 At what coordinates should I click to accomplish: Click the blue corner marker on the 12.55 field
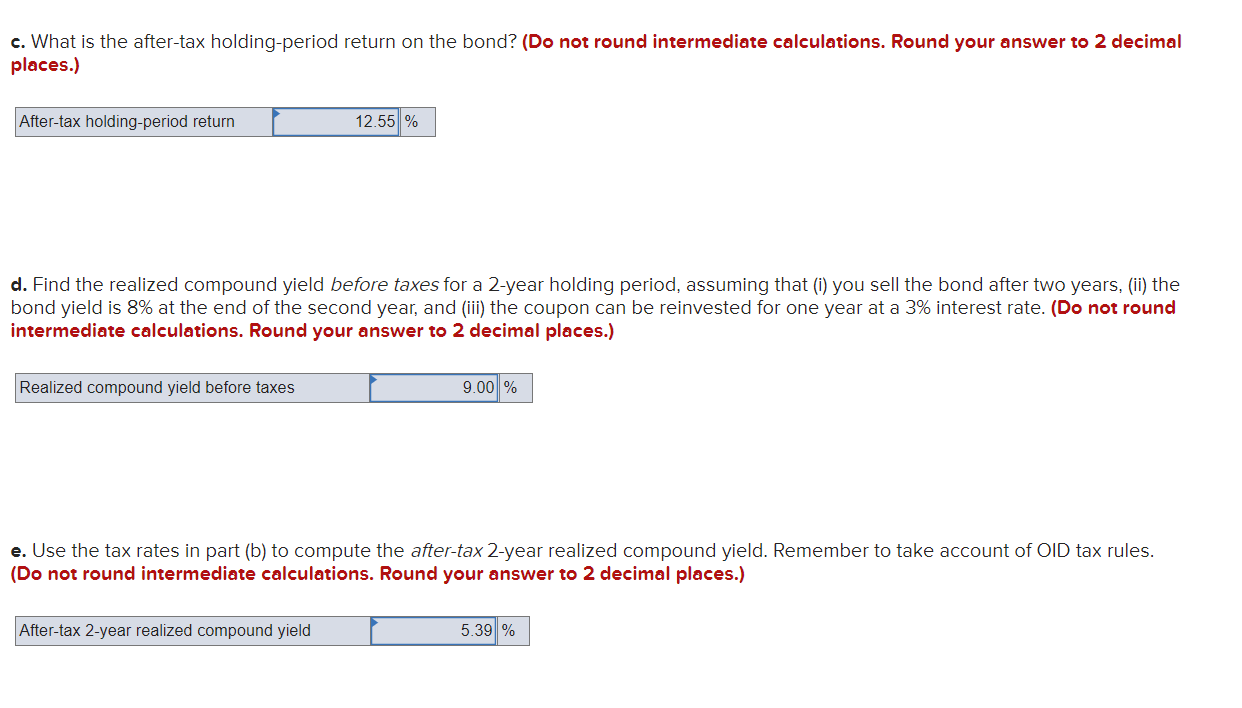pos(278,114)
